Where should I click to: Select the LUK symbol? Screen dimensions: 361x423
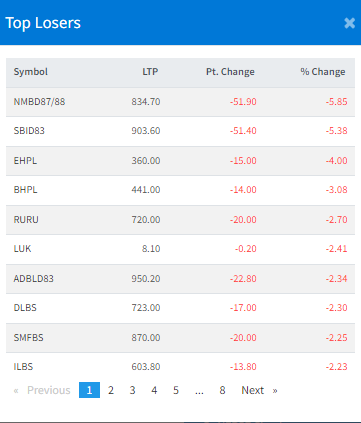pos(22,249)
